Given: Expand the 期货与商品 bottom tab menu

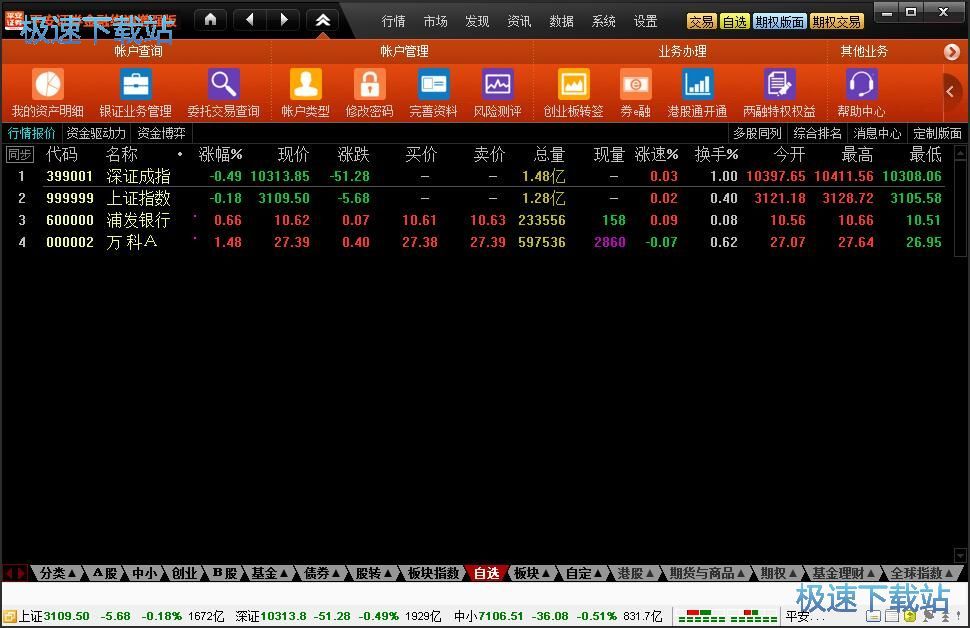Looking at the screenshot, I should (x=707, y=574).
